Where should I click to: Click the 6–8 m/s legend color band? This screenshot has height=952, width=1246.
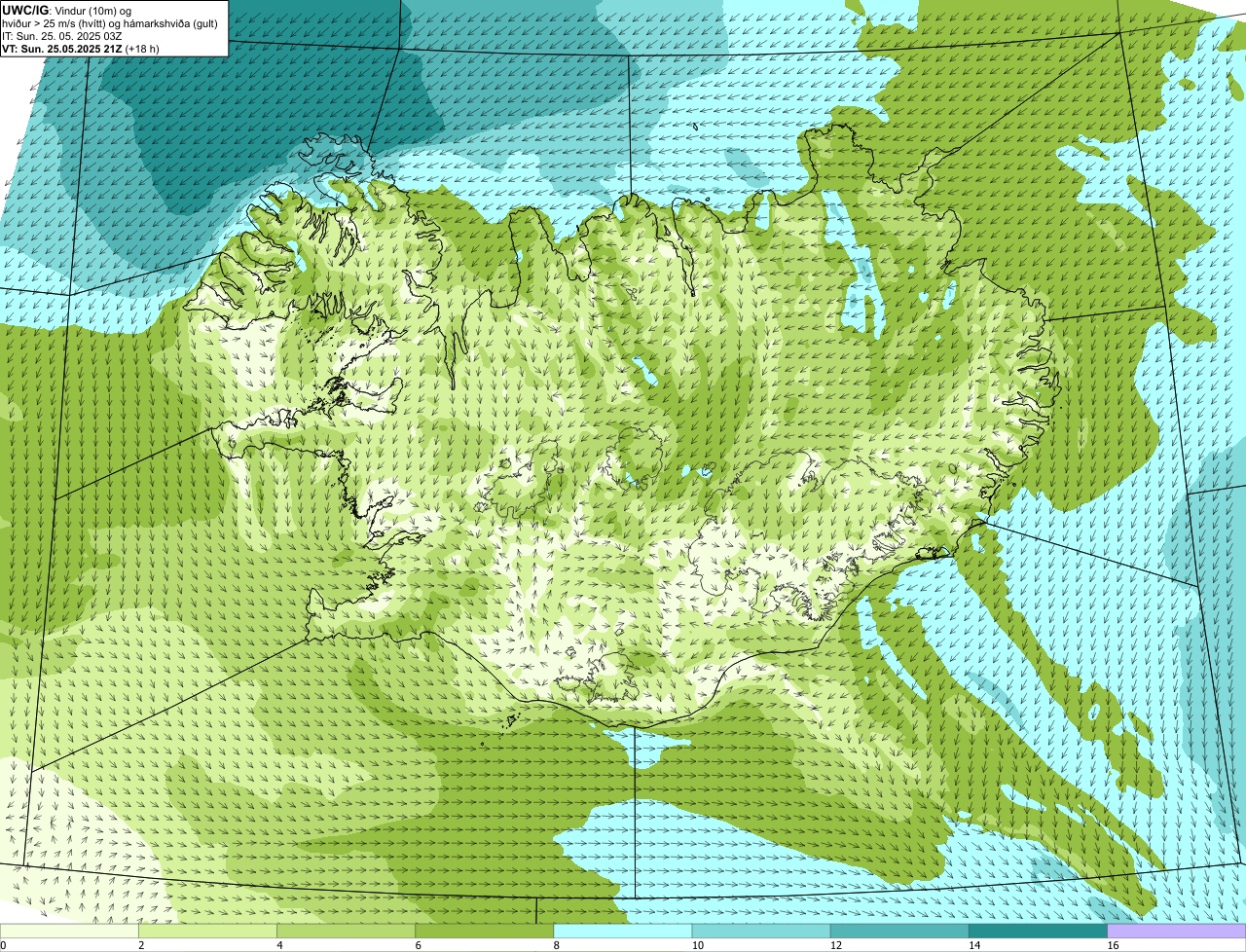pos(484,931)
